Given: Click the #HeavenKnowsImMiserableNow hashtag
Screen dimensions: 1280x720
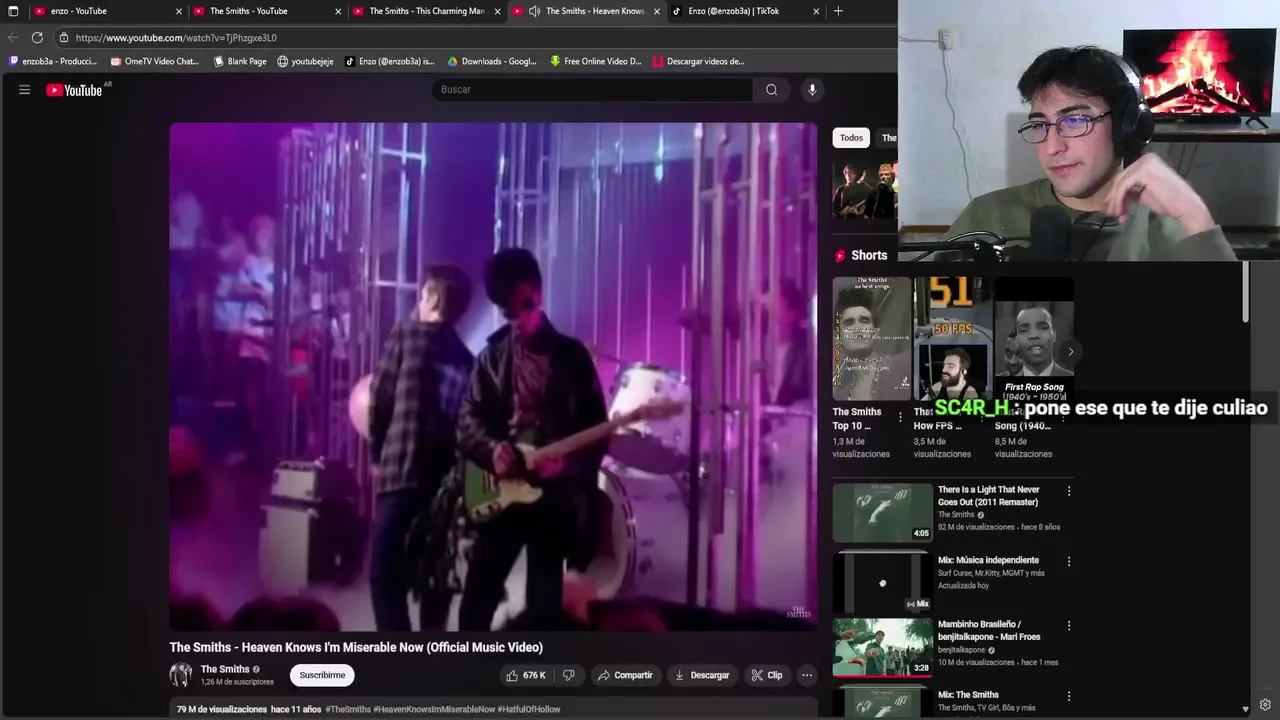Looking at the screenshot, I should [434, 709].
